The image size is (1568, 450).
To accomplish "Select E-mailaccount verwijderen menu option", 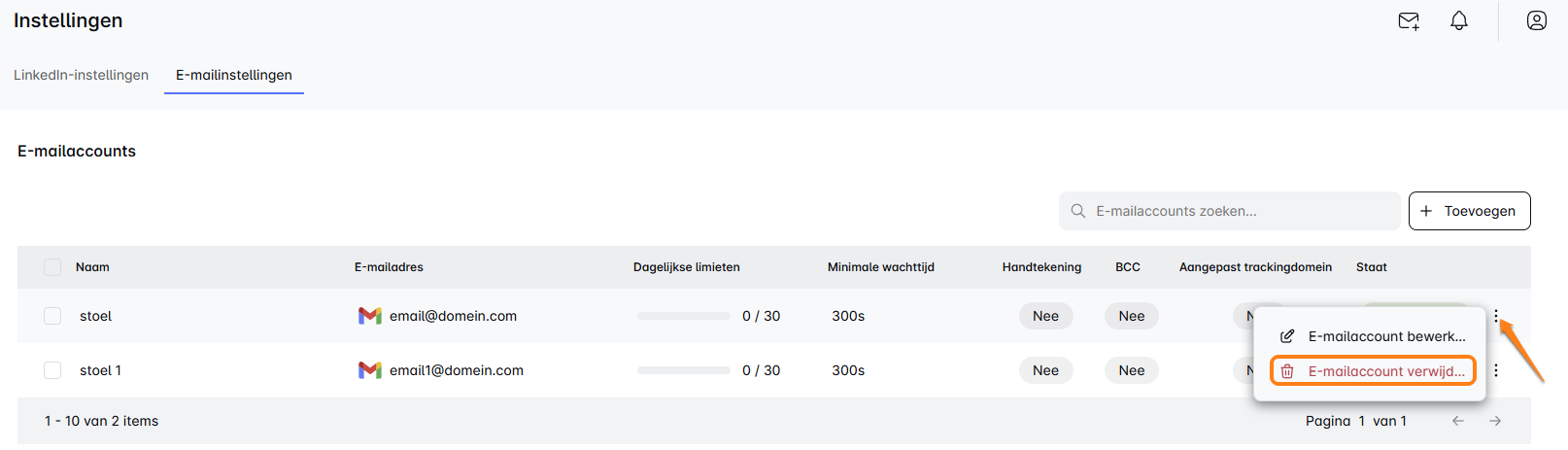I will coord(1374,371).
